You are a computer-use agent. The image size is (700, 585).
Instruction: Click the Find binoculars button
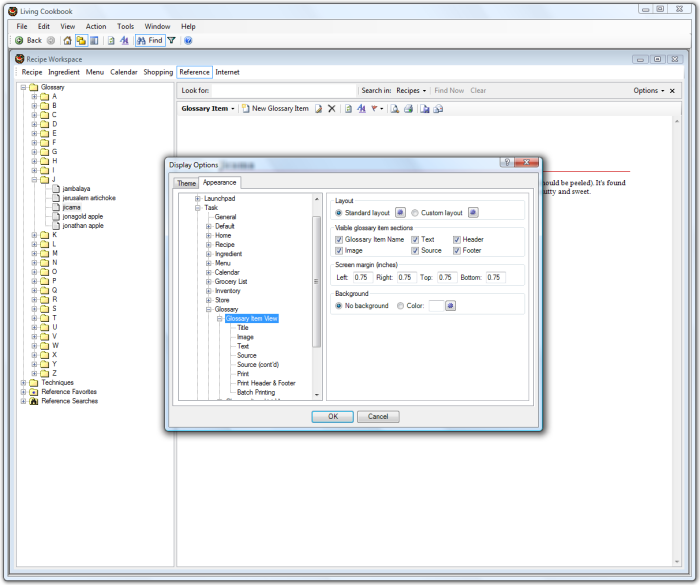click(x=150, y=41)
